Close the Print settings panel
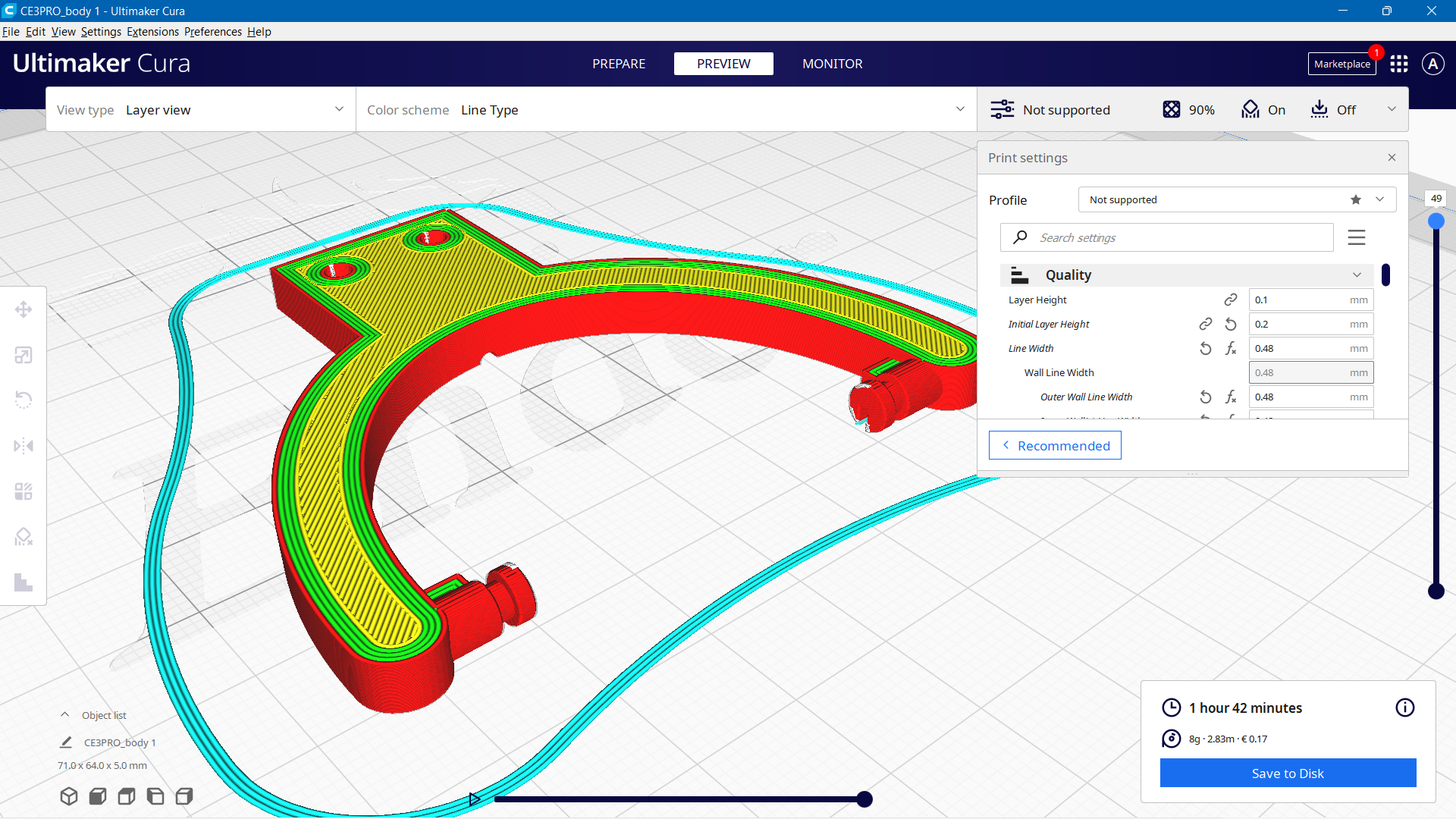 [1392, 158]
